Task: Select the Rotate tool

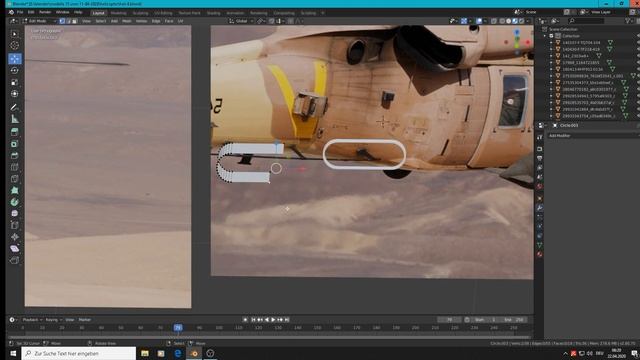Action: pyautogui.click(x=15, y=71)
